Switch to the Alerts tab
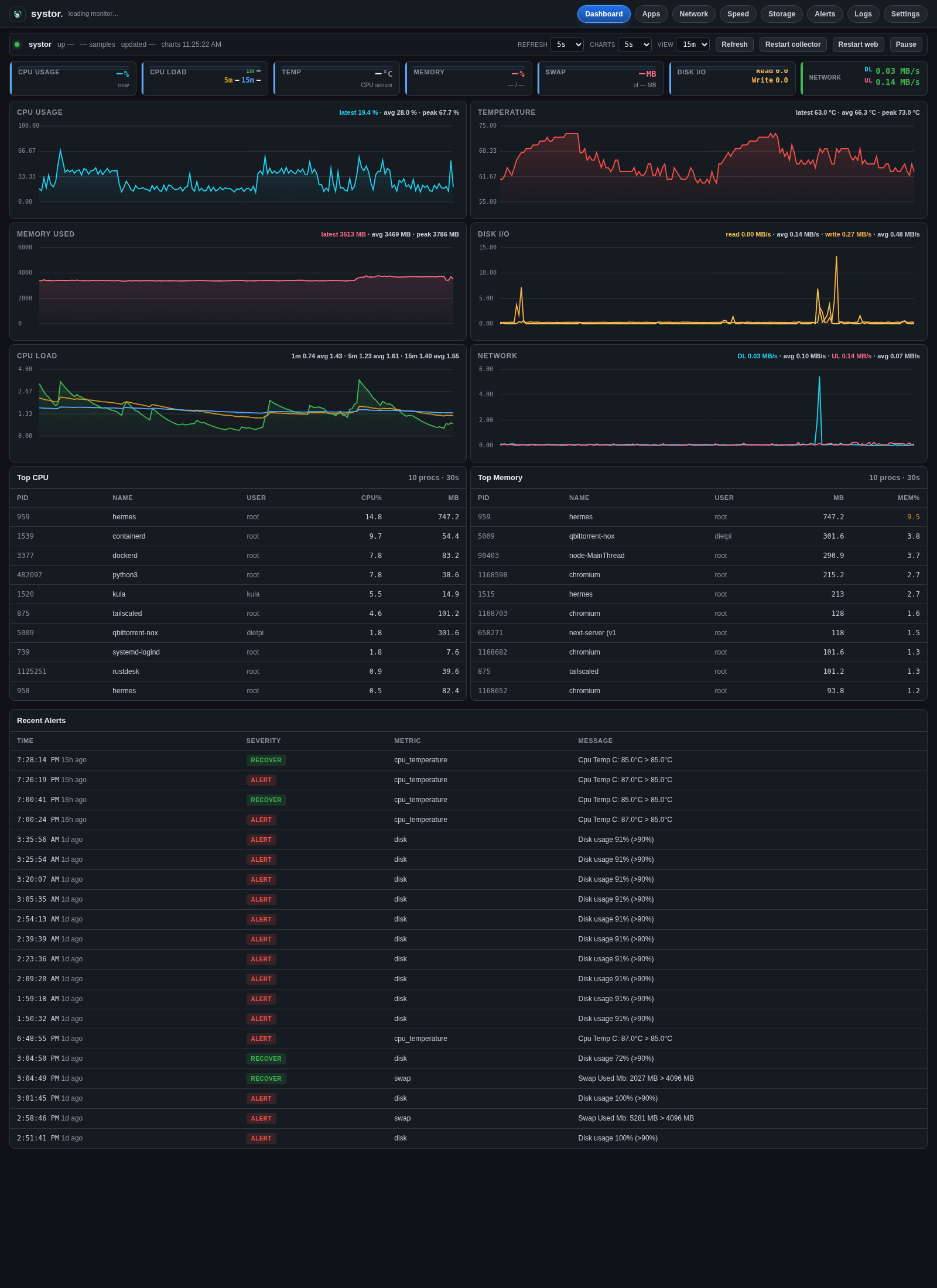 (825, 14)
